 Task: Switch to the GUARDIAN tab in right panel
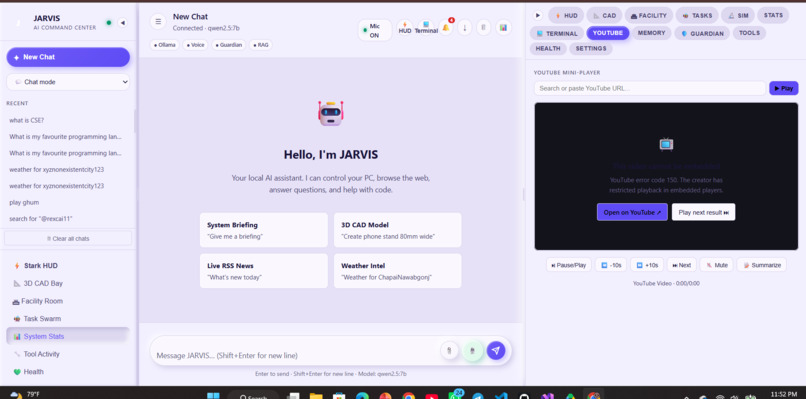coord(702,33)
